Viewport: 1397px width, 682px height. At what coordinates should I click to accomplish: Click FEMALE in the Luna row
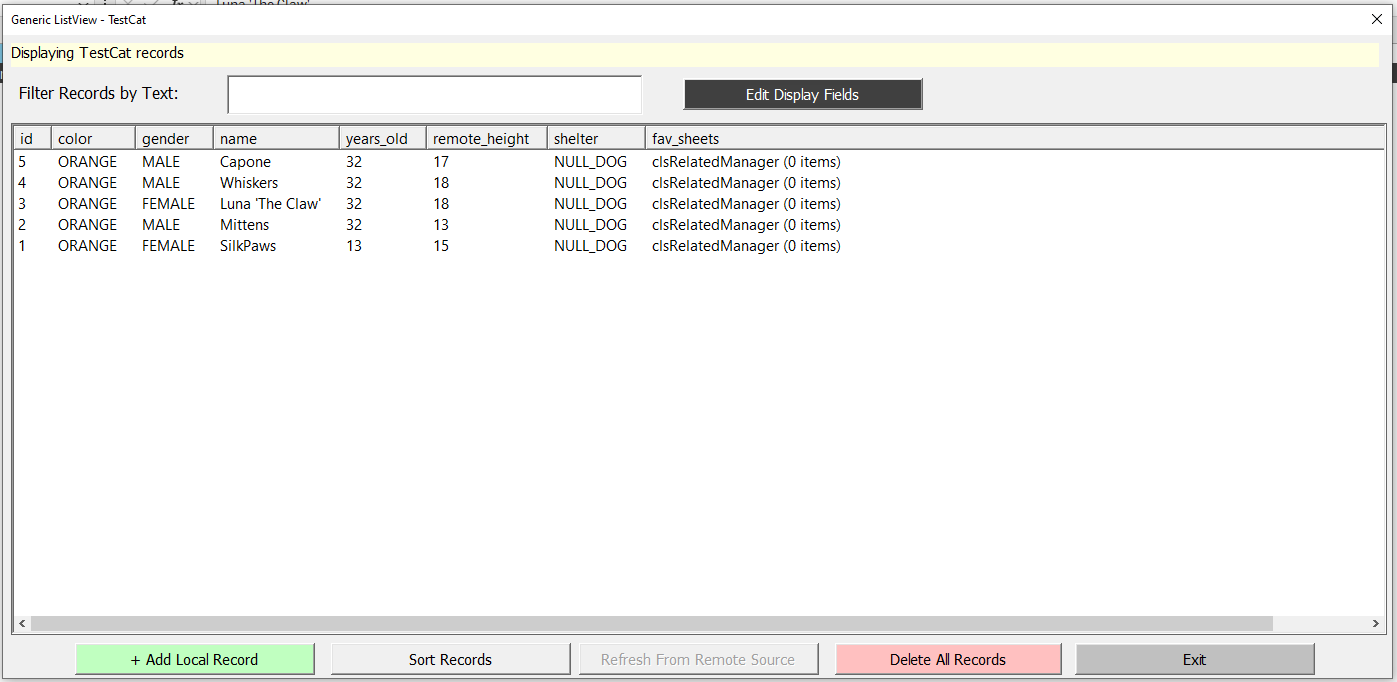click(x=168, y=204)
